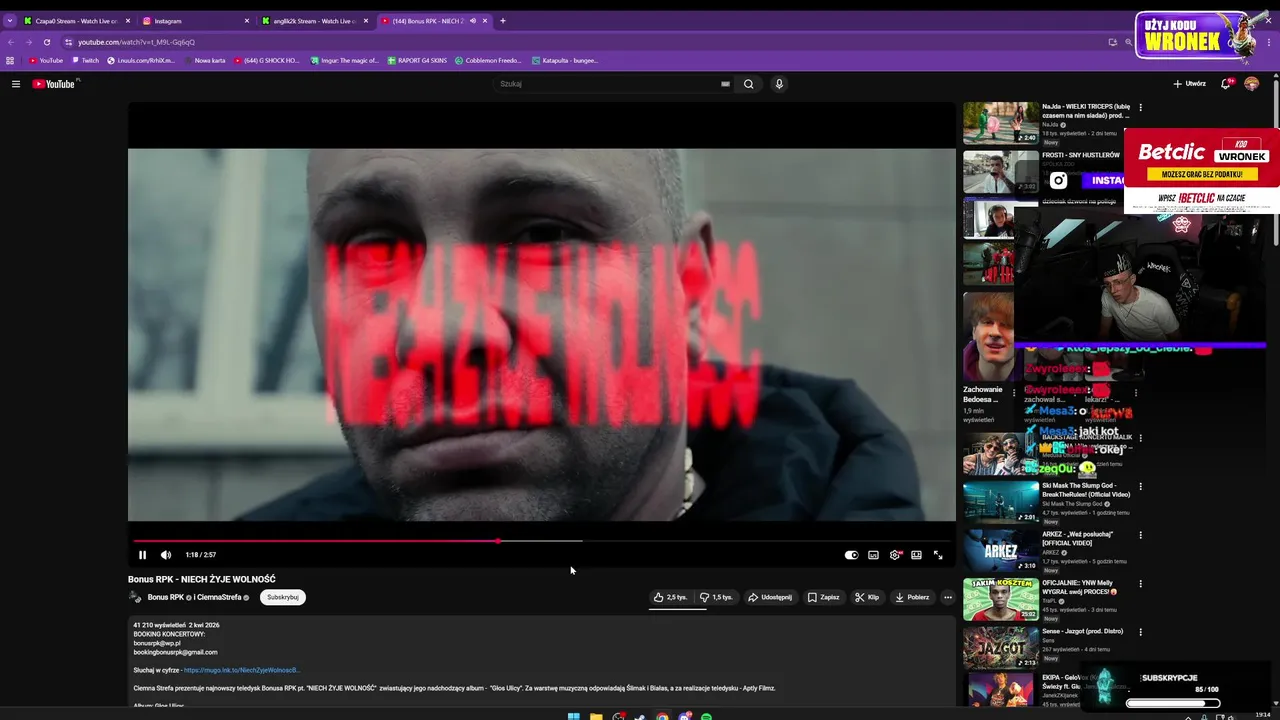This screenshot has width=1280, height=720.
Task: Click the Udostępnij share button
Action: click(x=770, y=597)
